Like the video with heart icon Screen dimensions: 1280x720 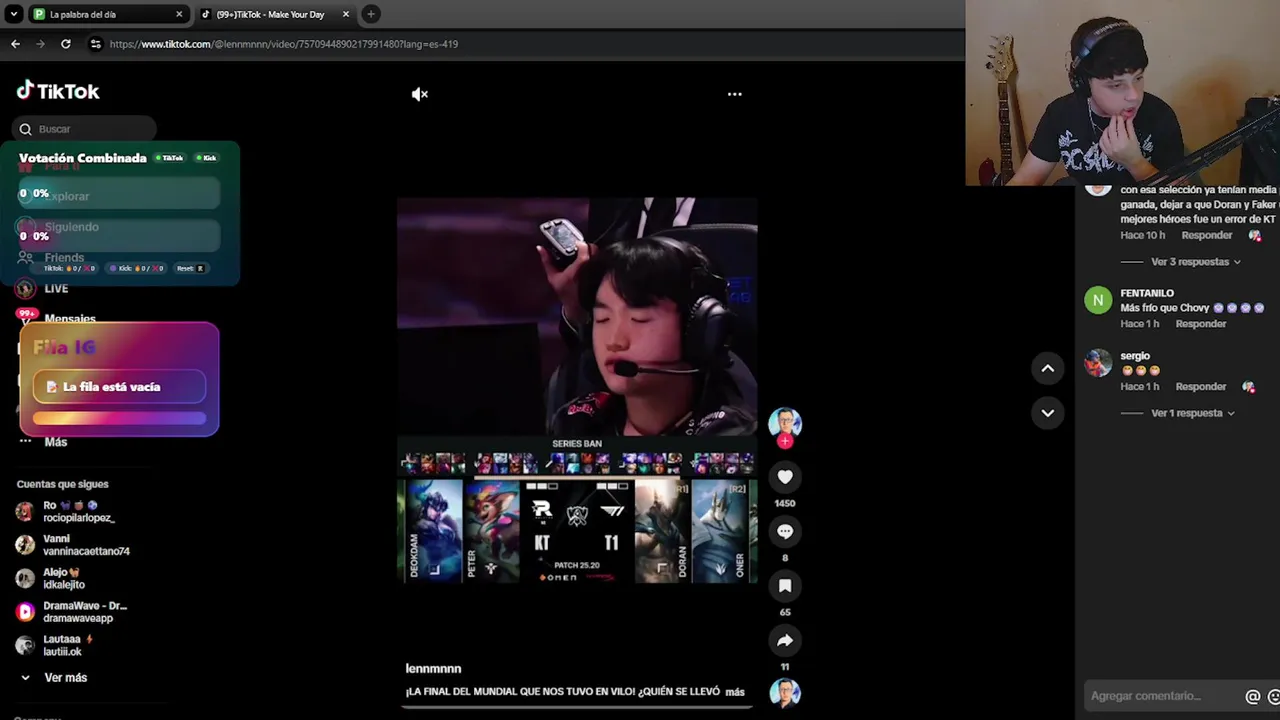[x=785, y=478]
